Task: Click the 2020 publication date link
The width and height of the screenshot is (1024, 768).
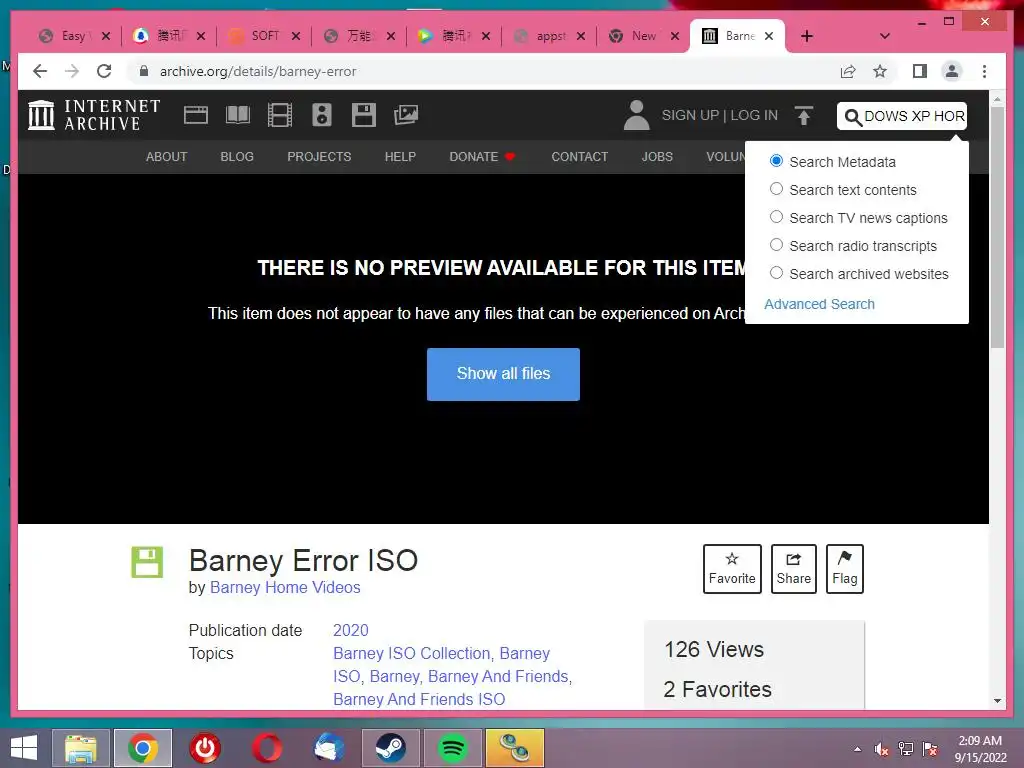Action: point(351,630)
